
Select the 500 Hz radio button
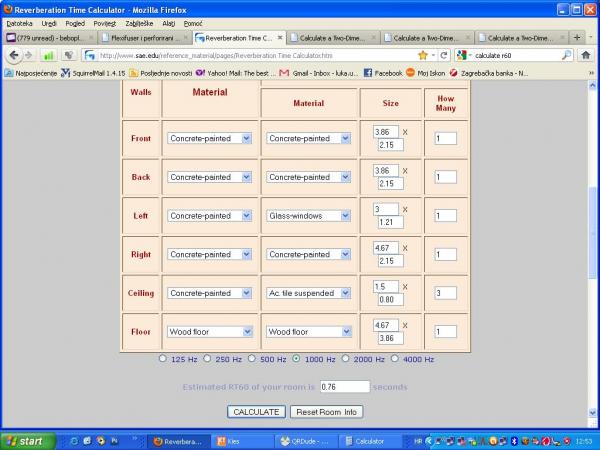[x=253, y=358]
